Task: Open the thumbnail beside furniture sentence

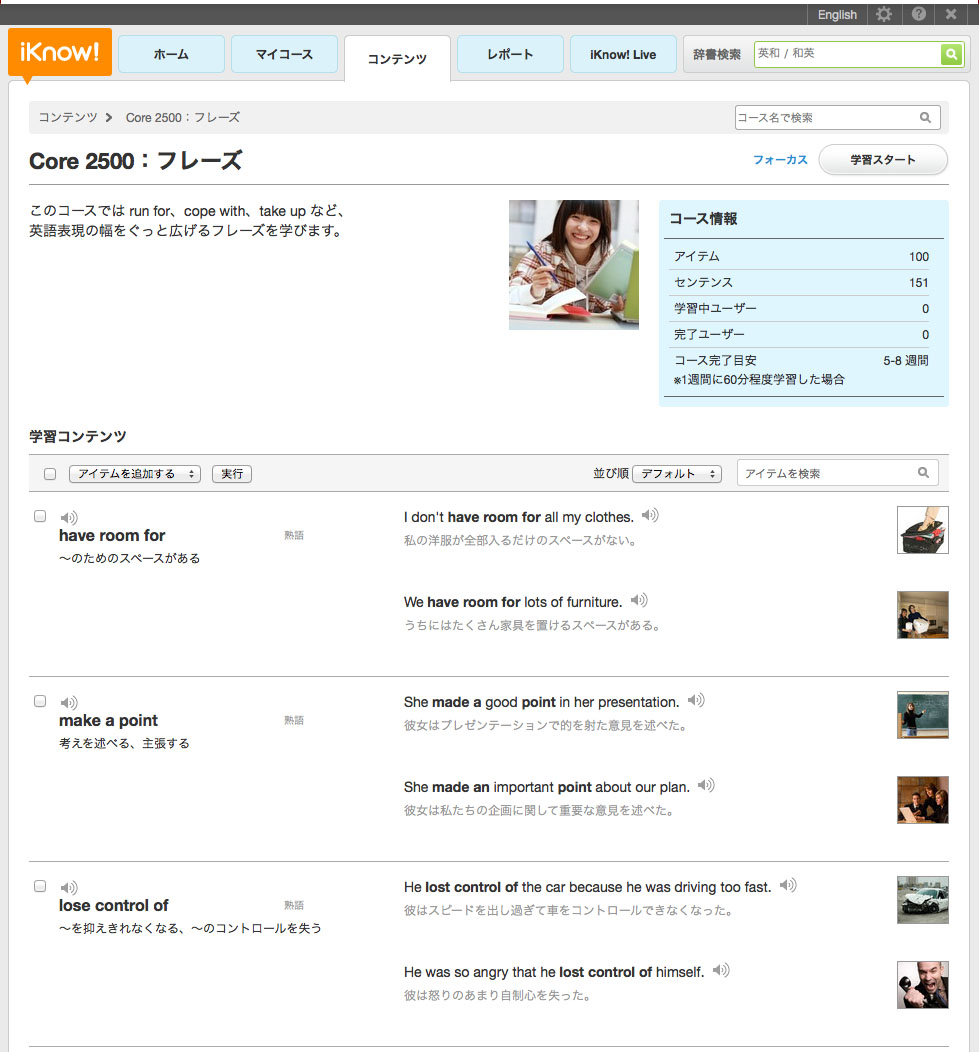Action: point(923,615)
